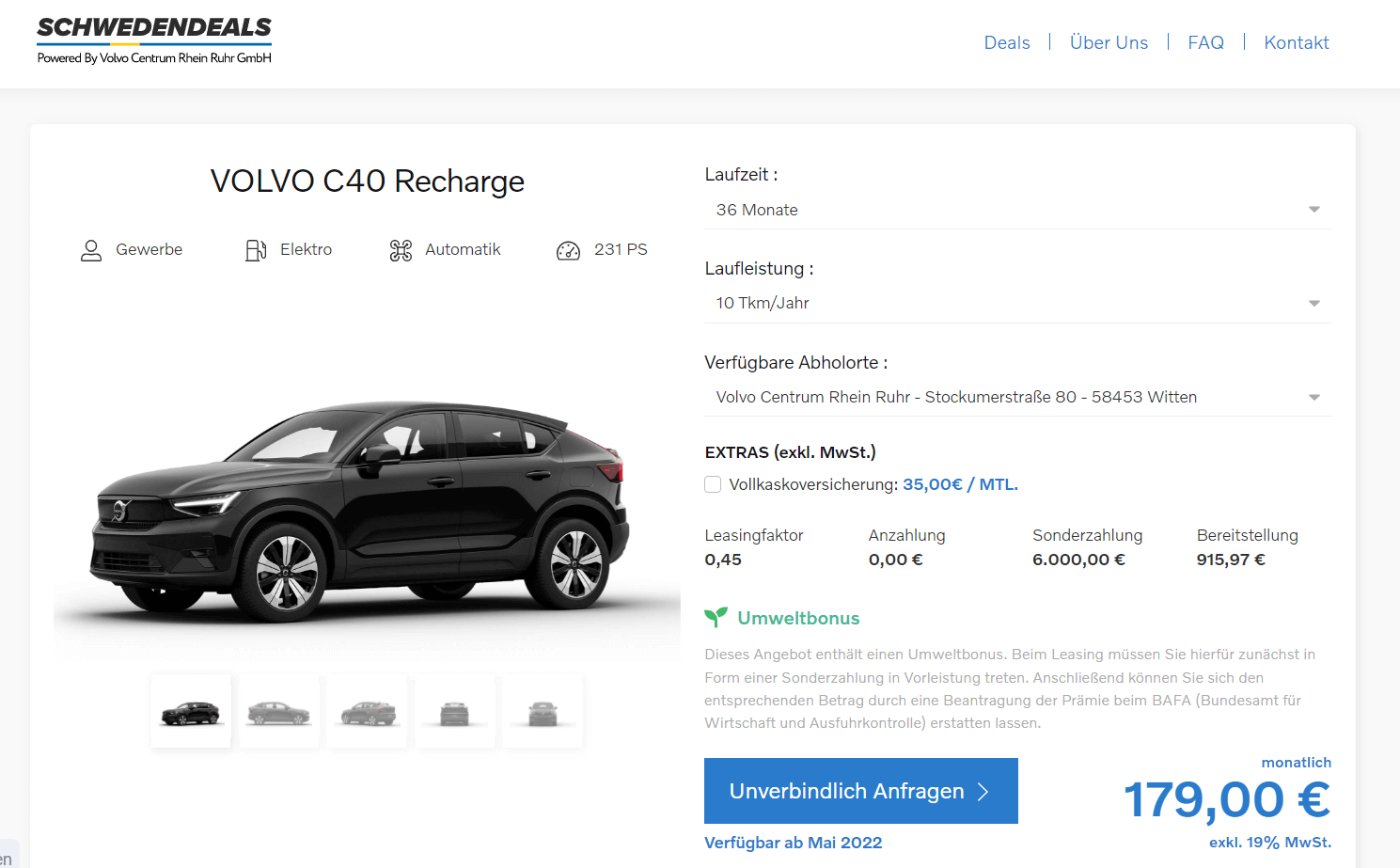Click the EXTRAS (exkl. MwSt.) heading
Image resolution: width=1400 pixels, height=868 pixels.
[790, 452]
